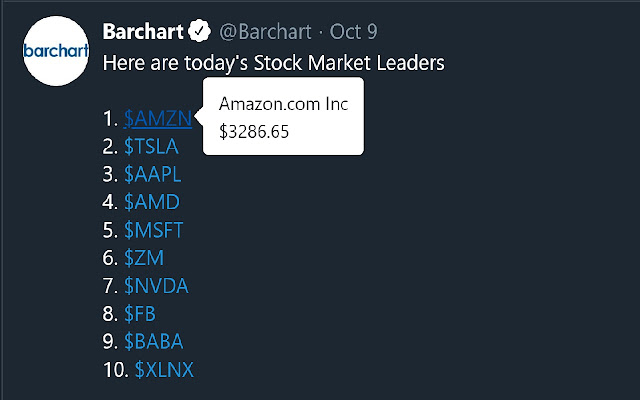Click the $AMD ticker symbol
This screenshot has width=640, height=400.
[x=152, y=203]
